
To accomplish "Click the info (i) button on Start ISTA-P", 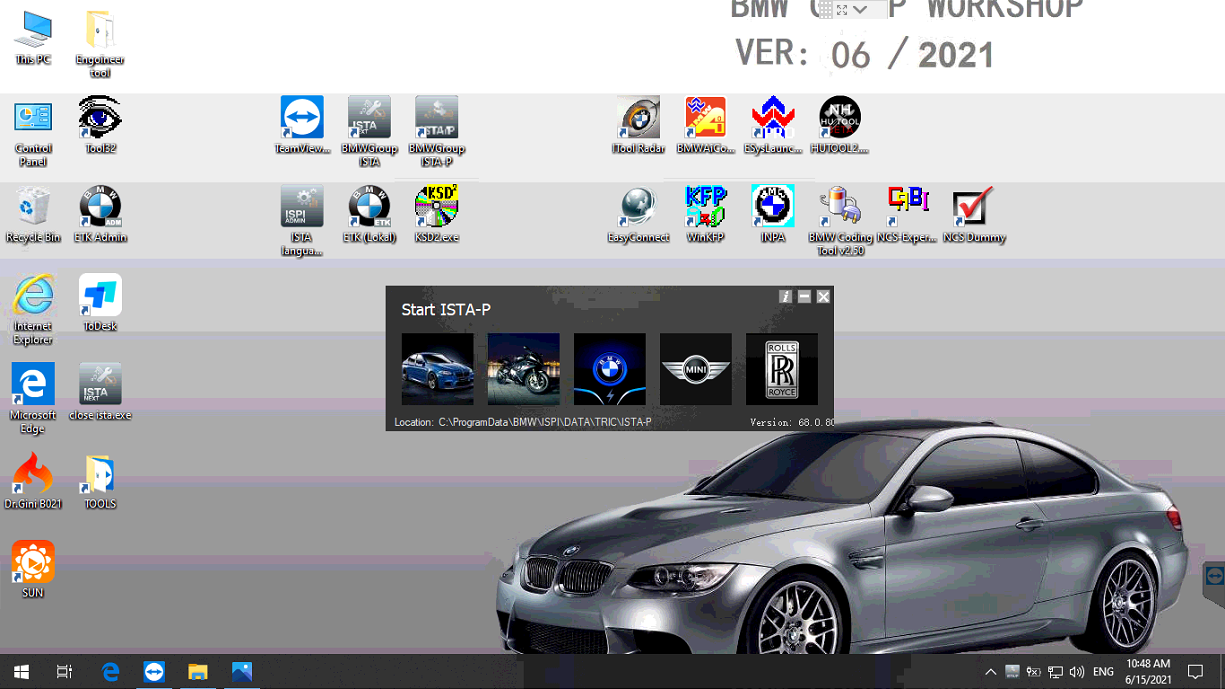I will tap(786, 297).
